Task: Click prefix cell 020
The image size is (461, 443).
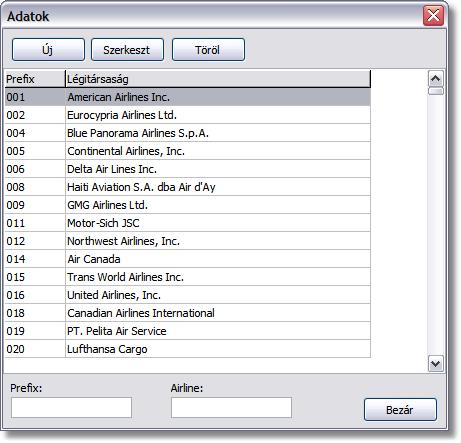Action: [x=35, y=349]
